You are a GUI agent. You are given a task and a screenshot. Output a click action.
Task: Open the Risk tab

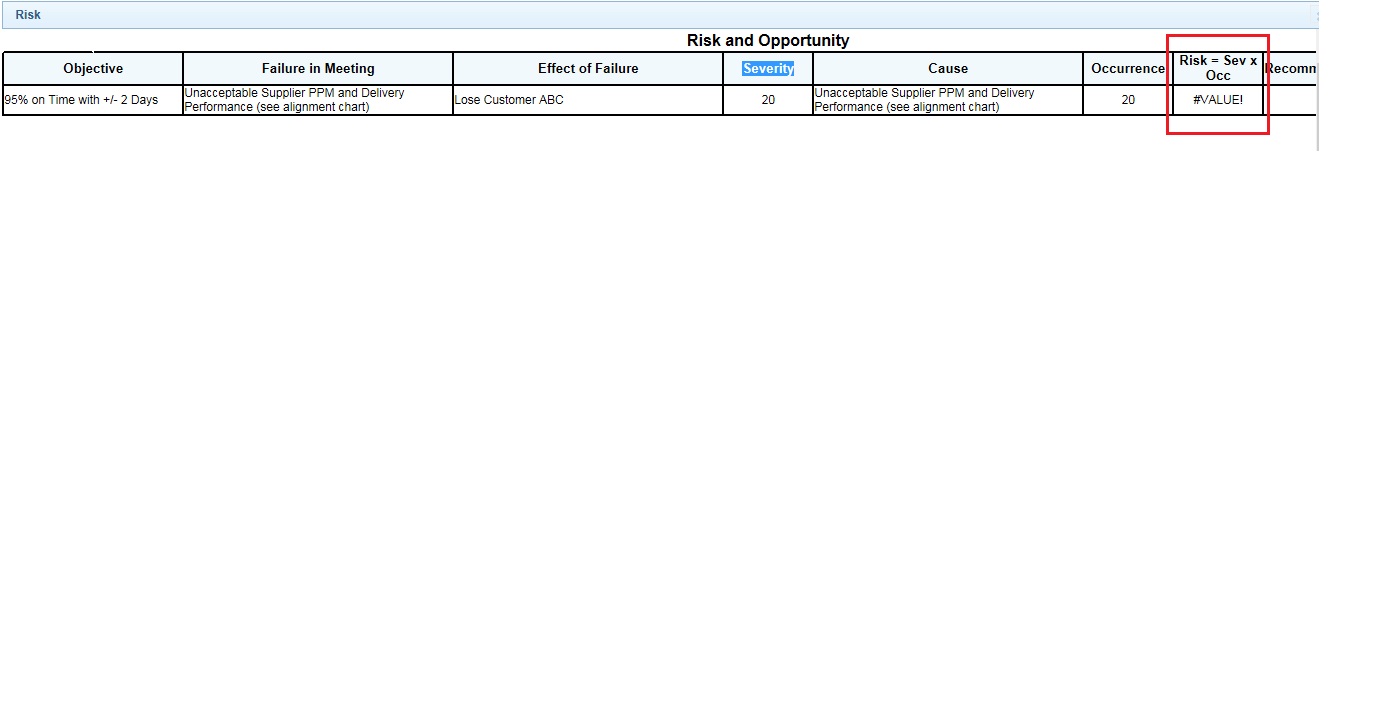(28, 15)
